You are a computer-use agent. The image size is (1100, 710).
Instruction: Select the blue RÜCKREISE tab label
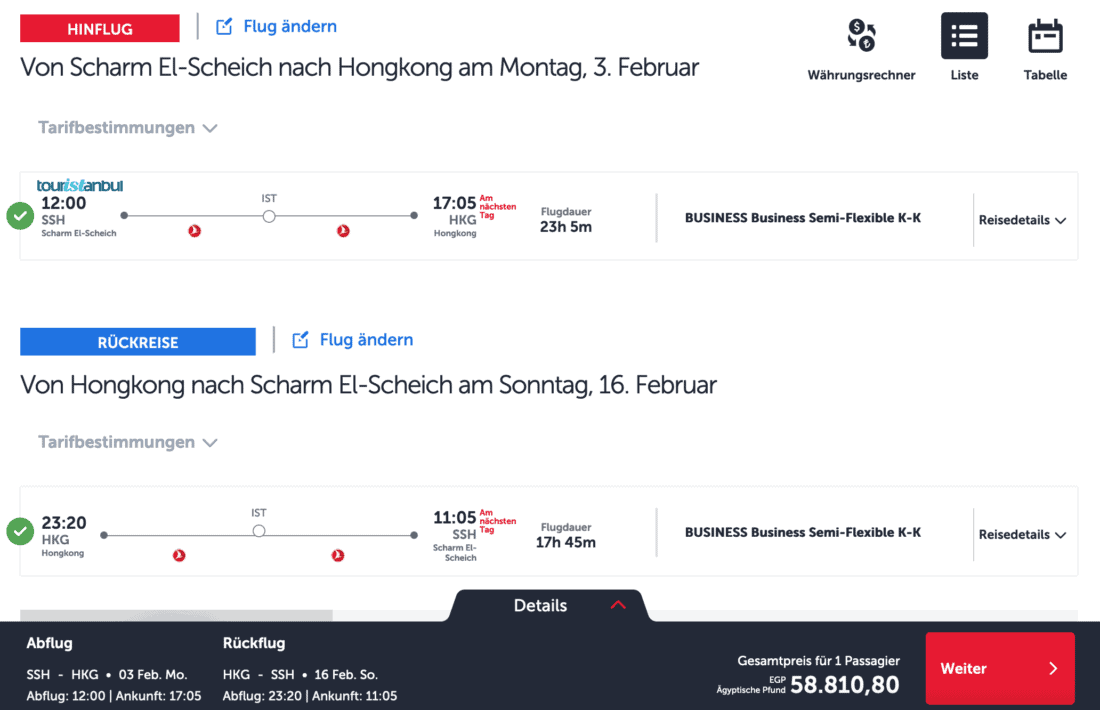coord(138,342)
